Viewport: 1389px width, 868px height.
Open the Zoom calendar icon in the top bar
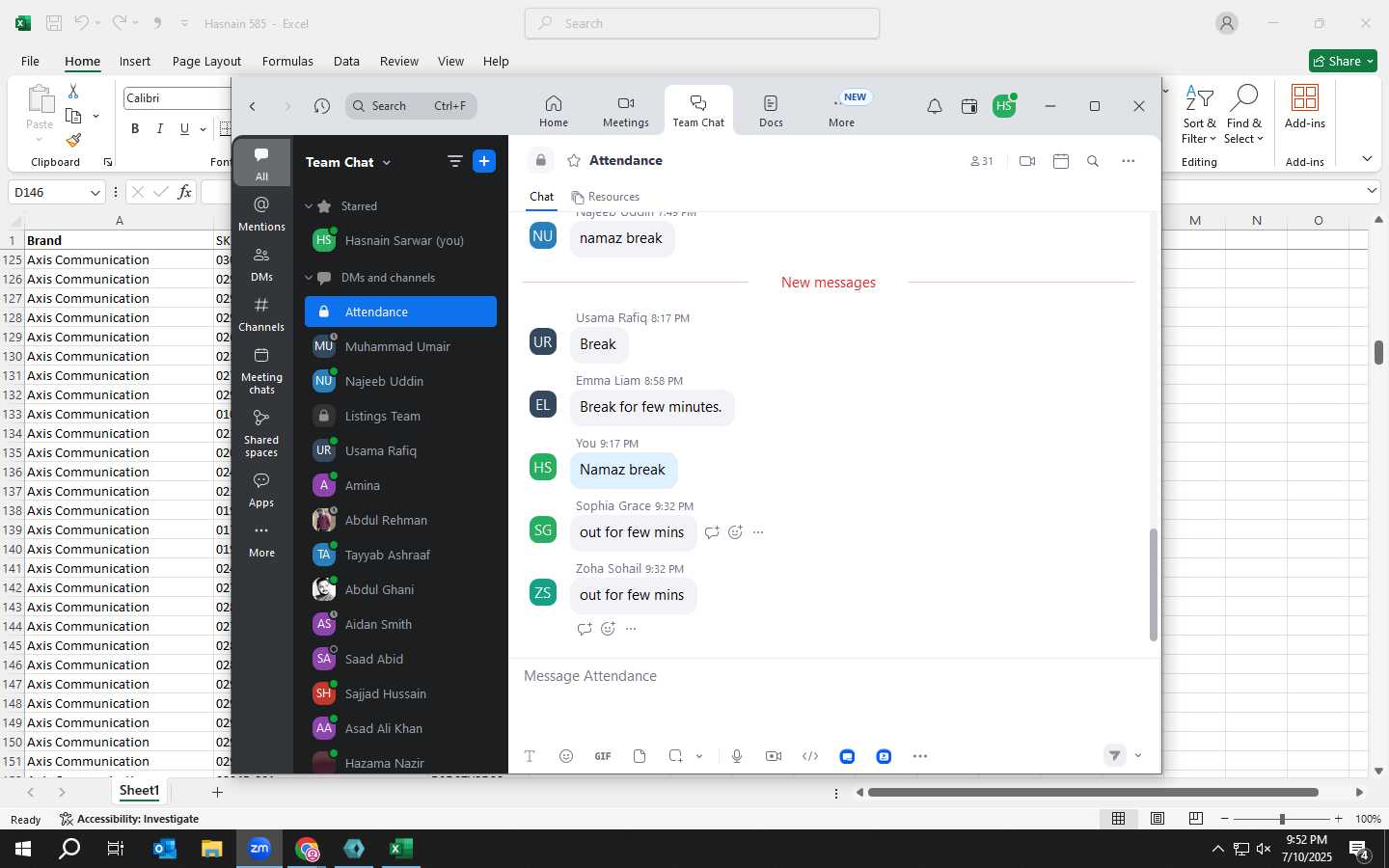click(x=969, y=106)
